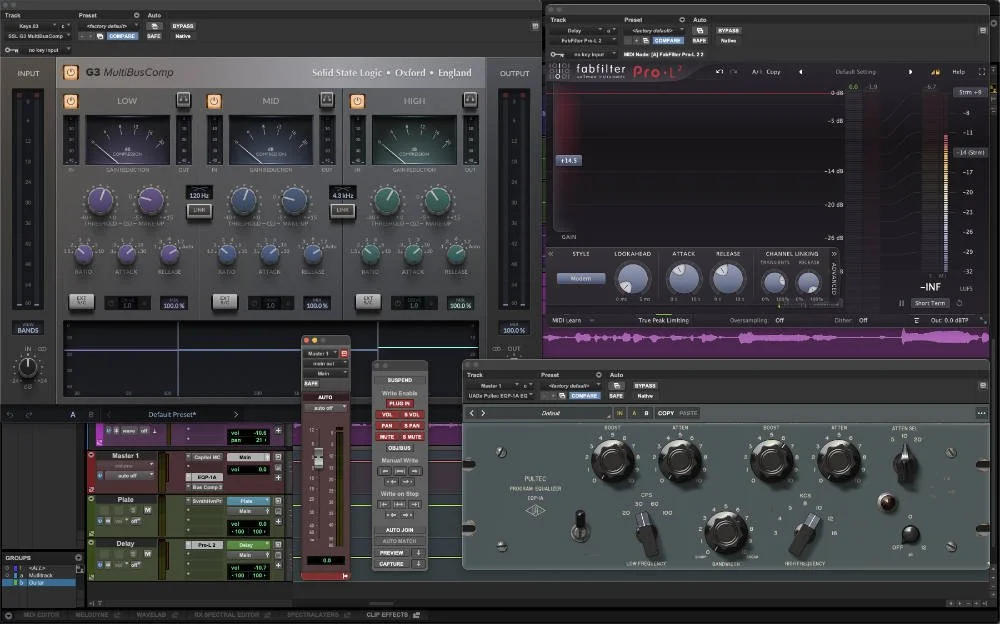
Task: Toggle BYPASS on the Pro-L 2 plugin header
Action: coord(728,31)
